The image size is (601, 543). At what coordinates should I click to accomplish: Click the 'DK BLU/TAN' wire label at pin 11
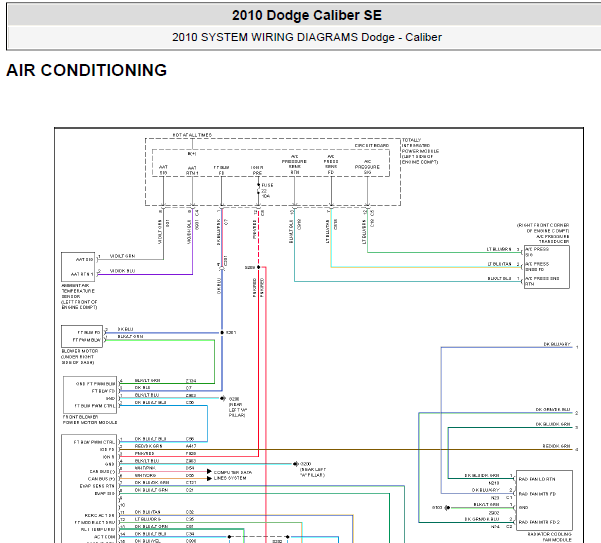click(x=147, y=512)
